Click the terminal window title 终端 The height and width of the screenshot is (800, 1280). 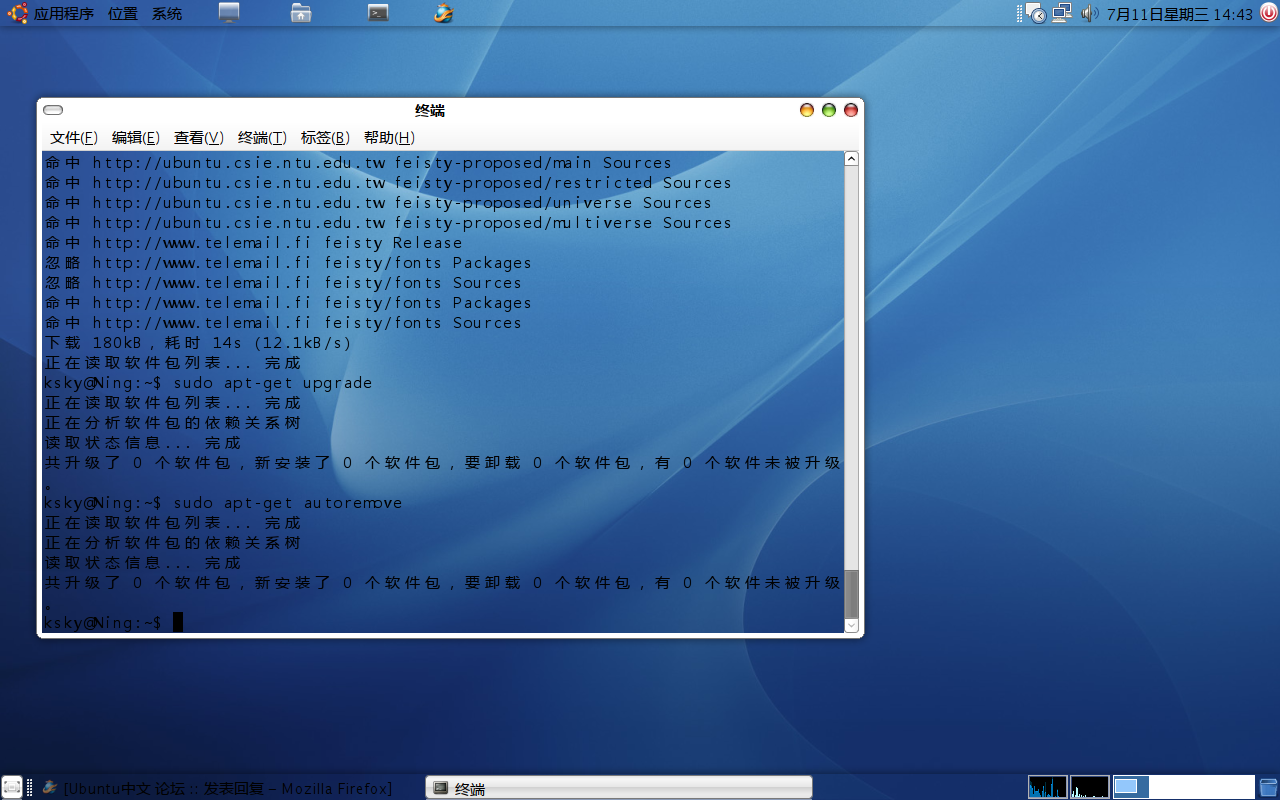pyautogui.click(x=430, y=110)
